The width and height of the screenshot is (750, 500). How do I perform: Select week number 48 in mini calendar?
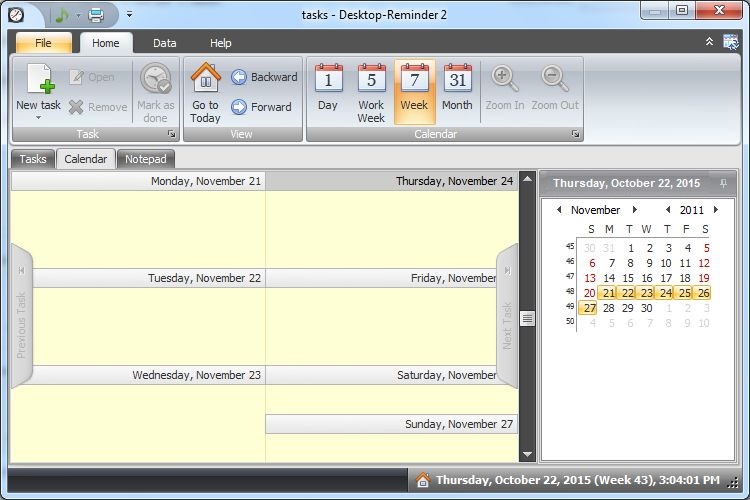pos(570,291)
